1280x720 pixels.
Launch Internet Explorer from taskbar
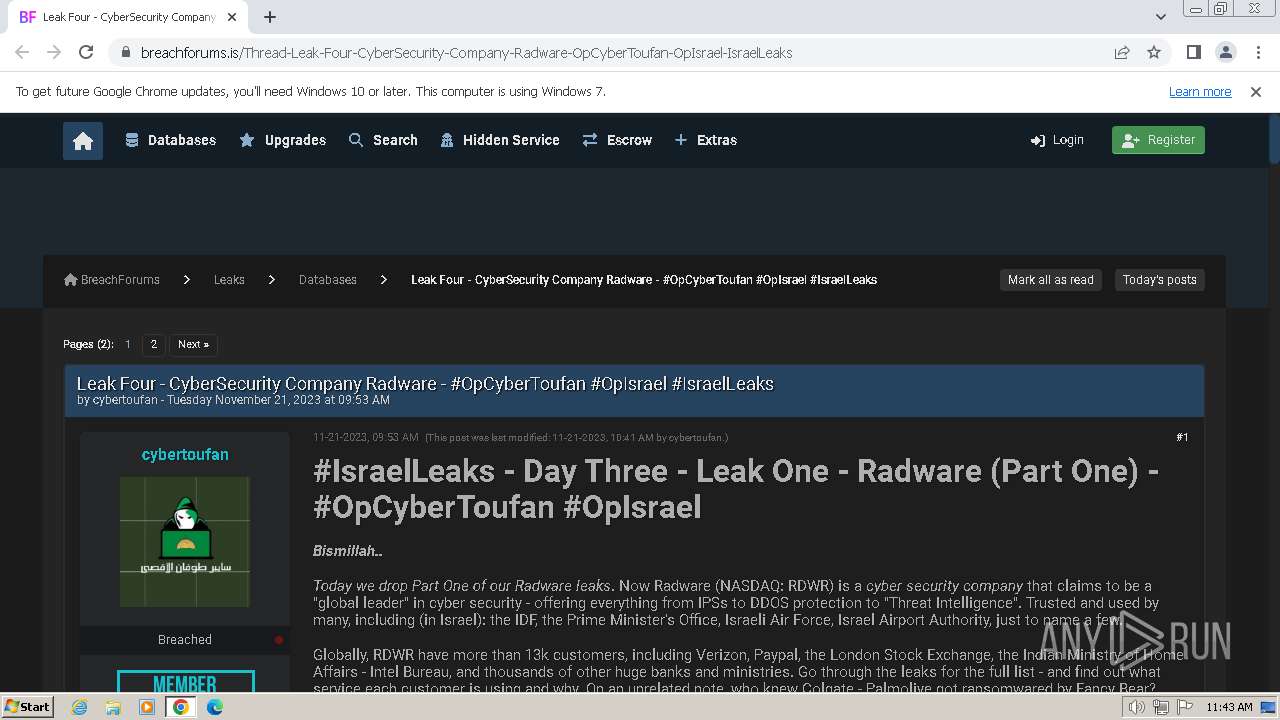(79, 707)
